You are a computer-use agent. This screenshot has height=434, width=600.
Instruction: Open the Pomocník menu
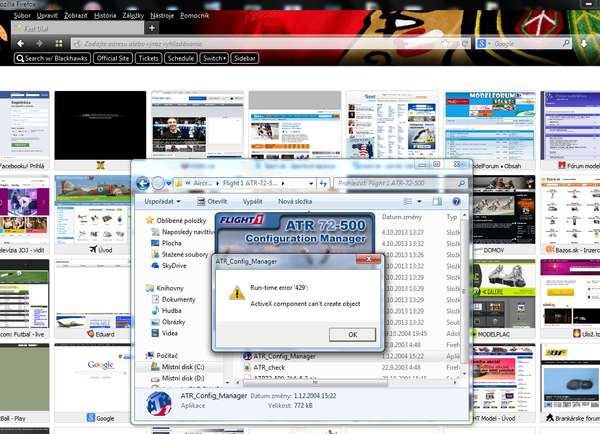coord(194,16)
